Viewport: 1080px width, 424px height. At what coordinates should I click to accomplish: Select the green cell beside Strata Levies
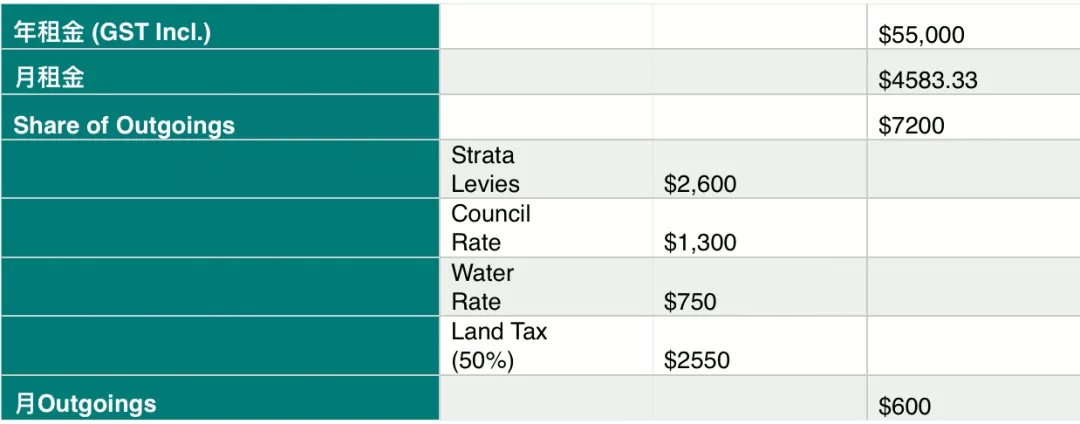(x=220, y=169)
